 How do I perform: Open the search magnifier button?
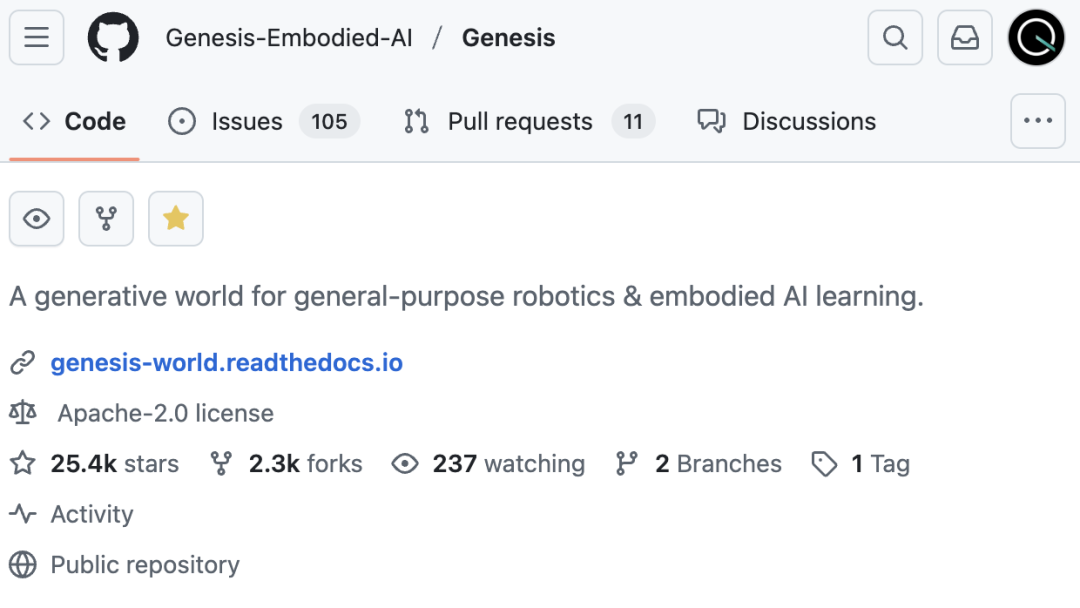[x=895, y=37]
